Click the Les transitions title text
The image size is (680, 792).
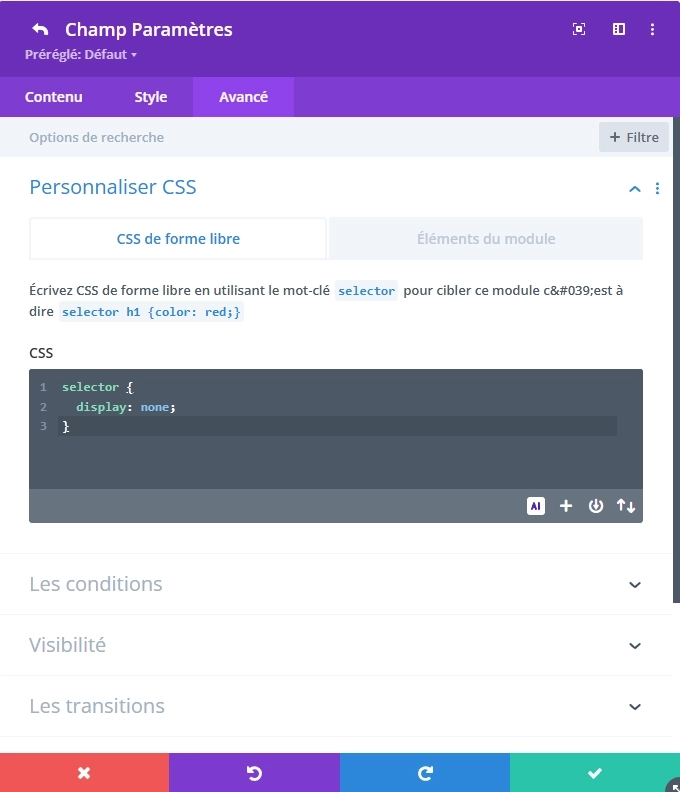pyautogui.click(x=97, y=707)
